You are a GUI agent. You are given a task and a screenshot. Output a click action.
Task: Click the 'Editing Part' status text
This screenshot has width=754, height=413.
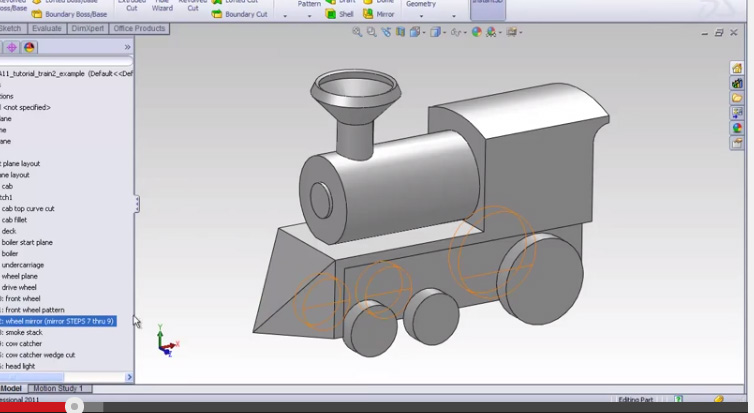click(636, 400)
